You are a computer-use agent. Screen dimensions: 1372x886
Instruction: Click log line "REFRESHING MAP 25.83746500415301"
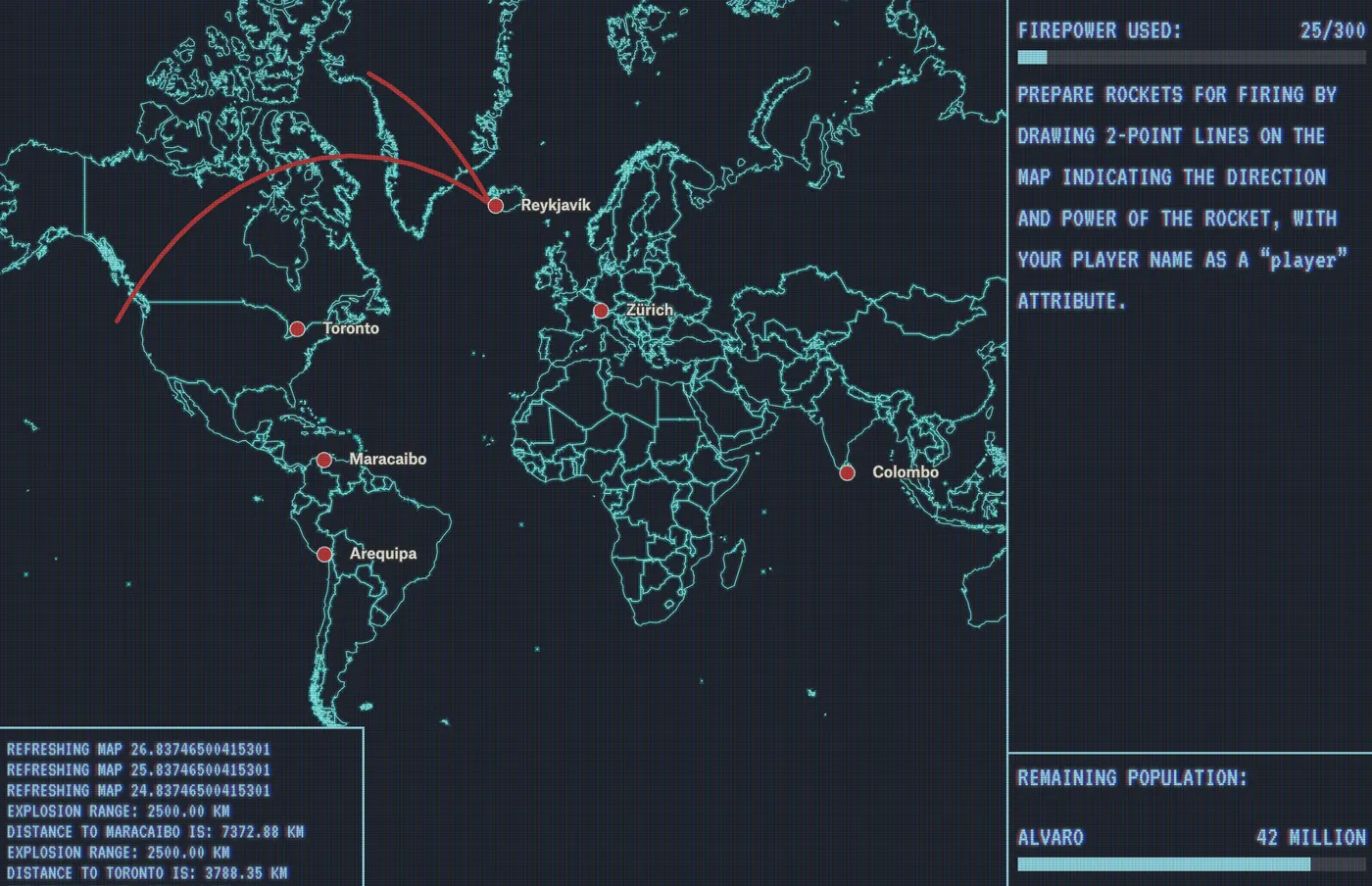click(x=138, y=769)
